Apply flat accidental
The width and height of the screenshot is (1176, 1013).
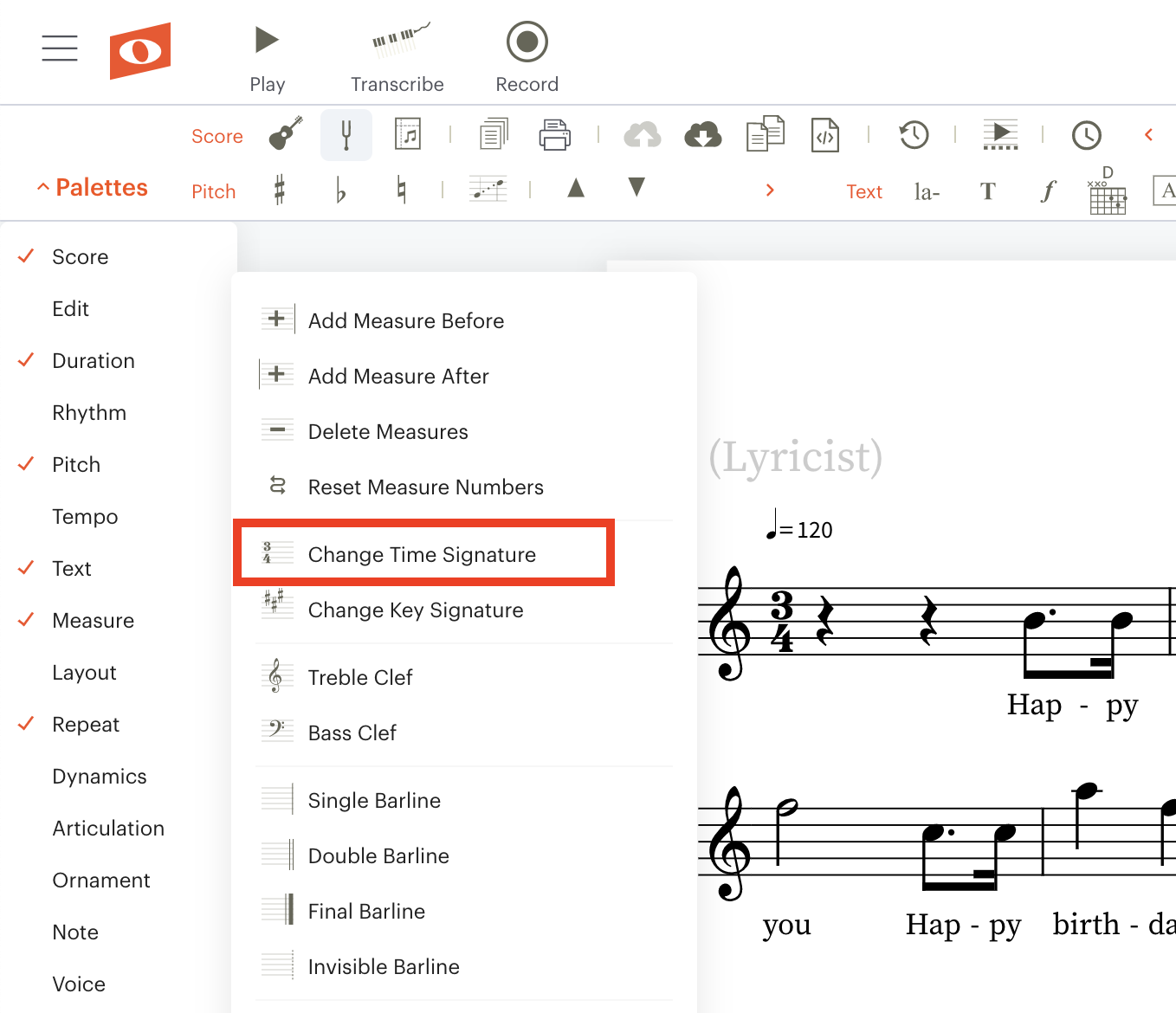coord(341,190)
